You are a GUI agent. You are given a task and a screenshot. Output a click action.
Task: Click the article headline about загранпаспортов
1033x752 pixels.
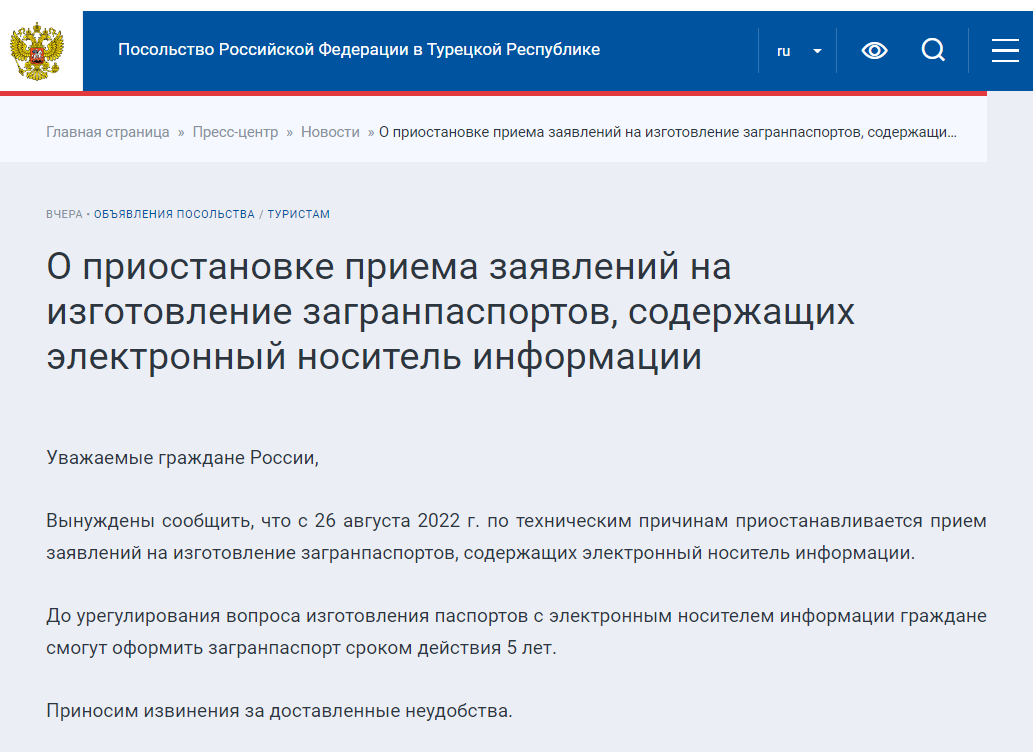[451, 312]
